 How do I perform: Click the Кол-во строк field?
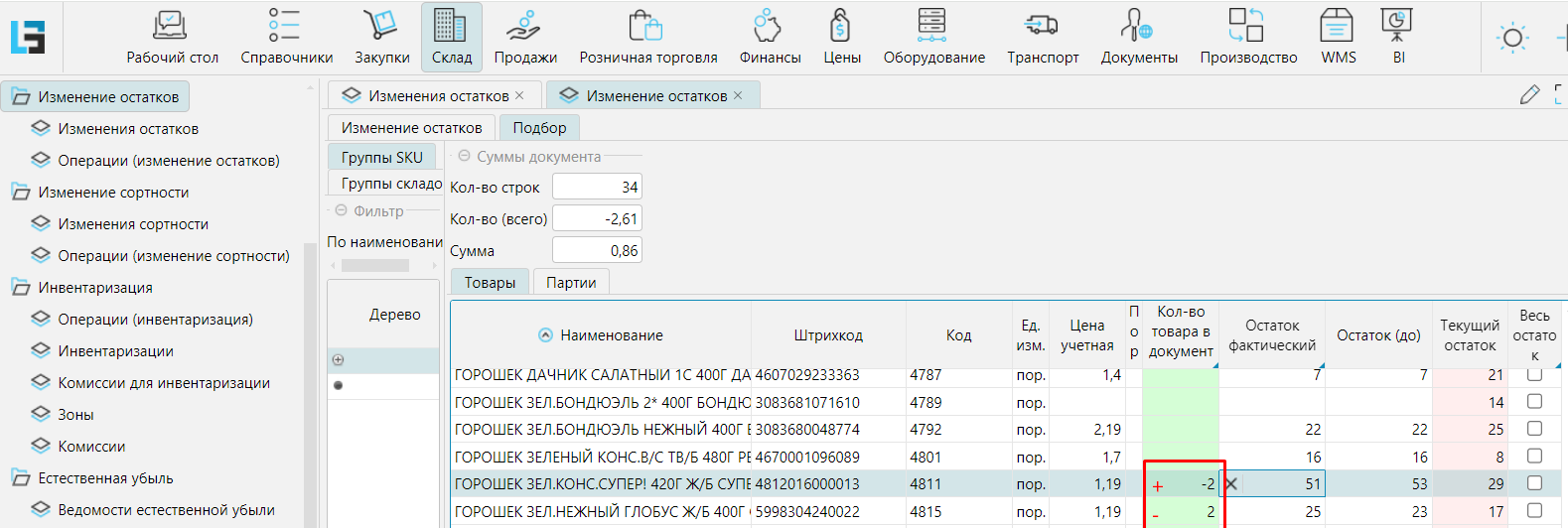597,187
